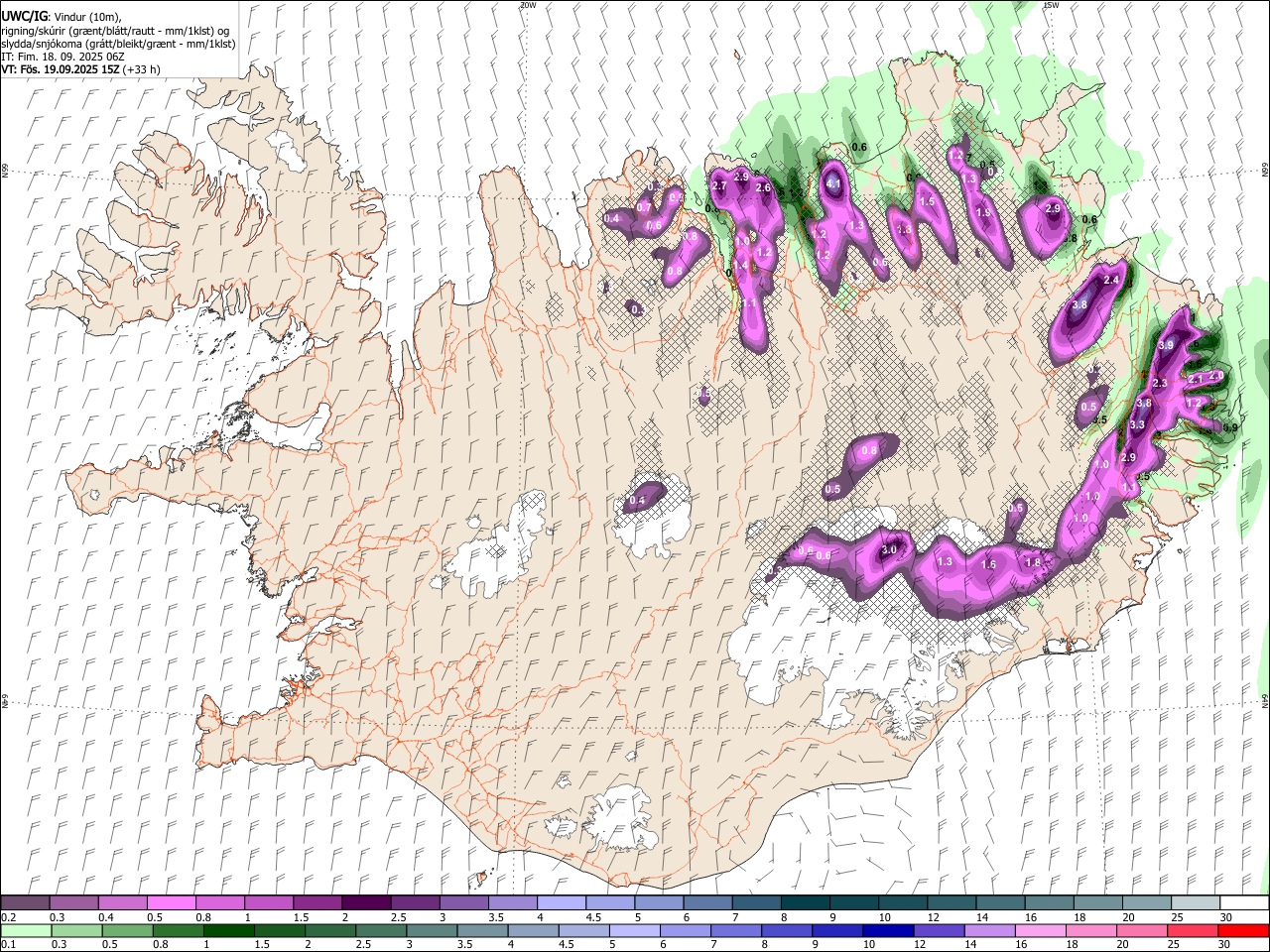
Task: Click the 2.0 precipitation value label
Action: 1216,376
